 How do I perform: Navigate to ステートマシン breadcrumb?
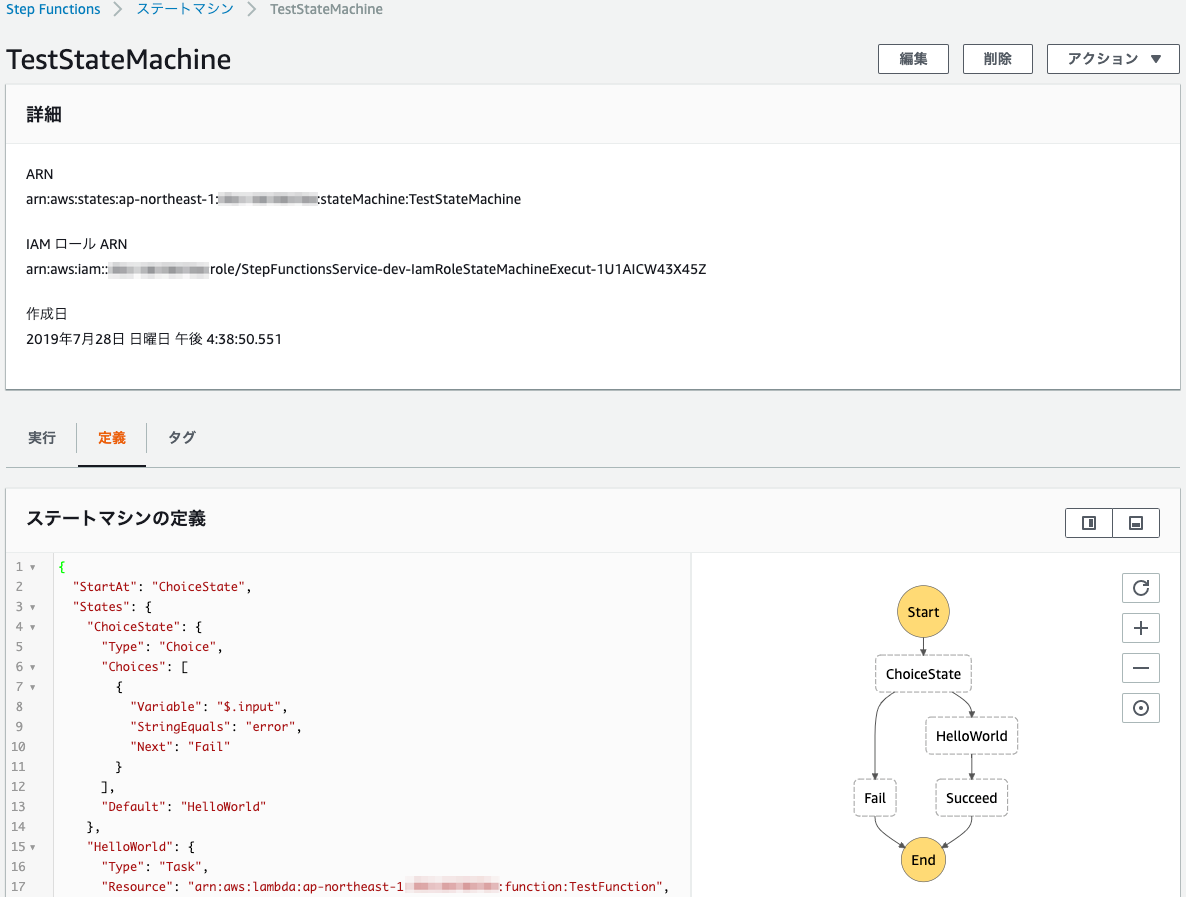[x=185, y=9]
